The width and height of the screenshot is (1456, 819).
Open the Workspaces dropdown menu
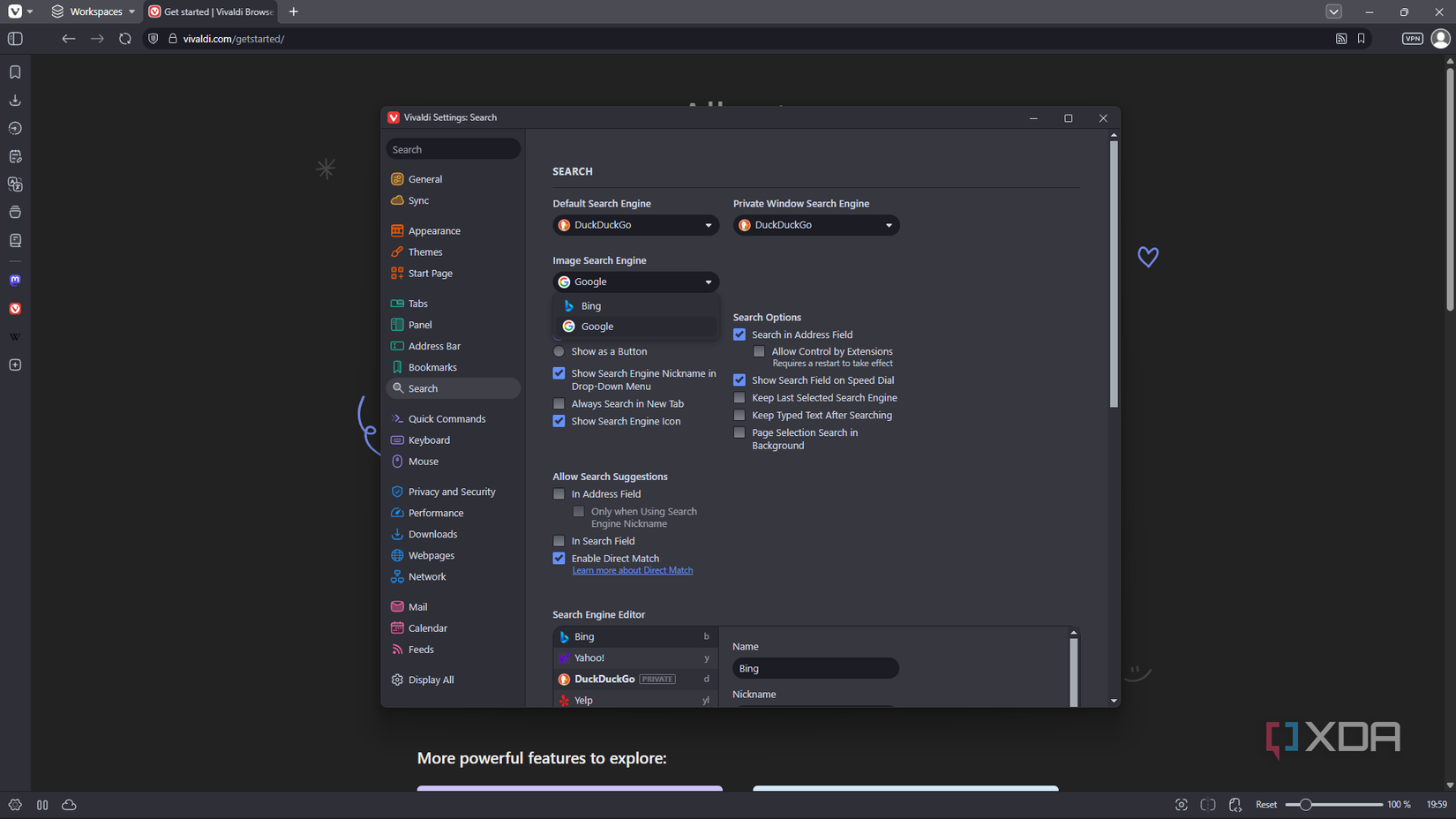point(94,11)
